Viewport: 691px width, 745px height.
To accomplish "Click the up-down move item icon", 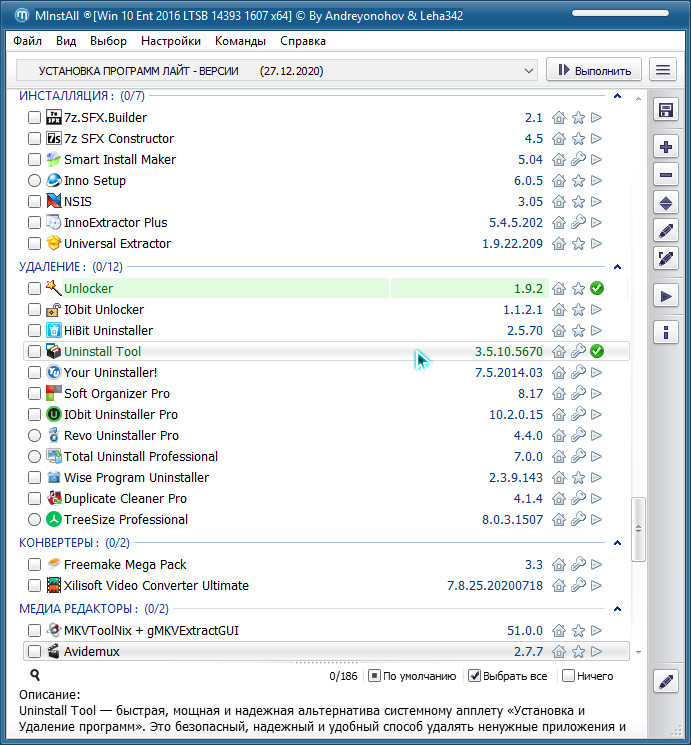I will click(x=665, y=203).
